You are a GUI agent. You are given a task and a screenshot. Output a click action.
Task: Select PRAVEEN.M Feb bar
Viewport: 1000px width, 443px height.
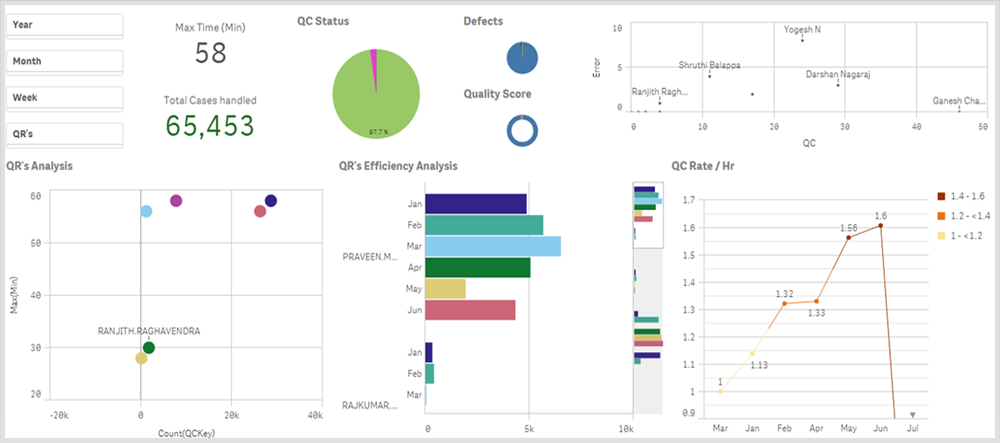484,225
